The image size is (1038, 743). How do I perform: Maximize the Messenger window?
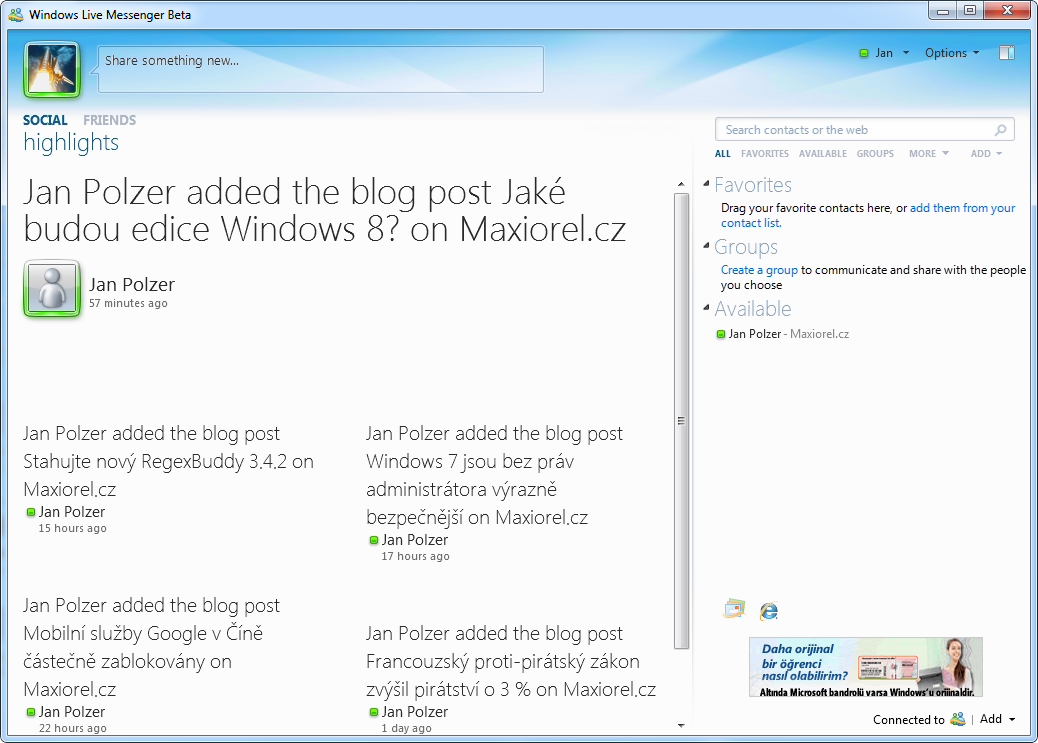click(x=970, y=10)
